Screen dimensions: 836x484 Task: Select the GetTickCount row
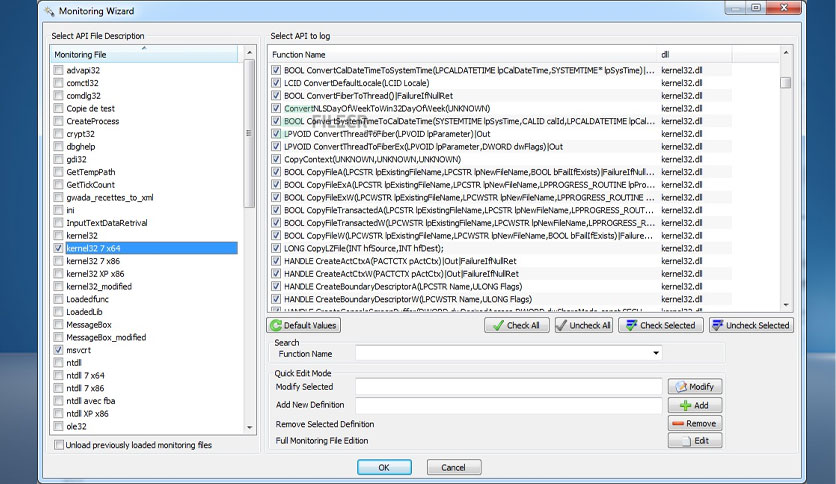pos(144,184)
